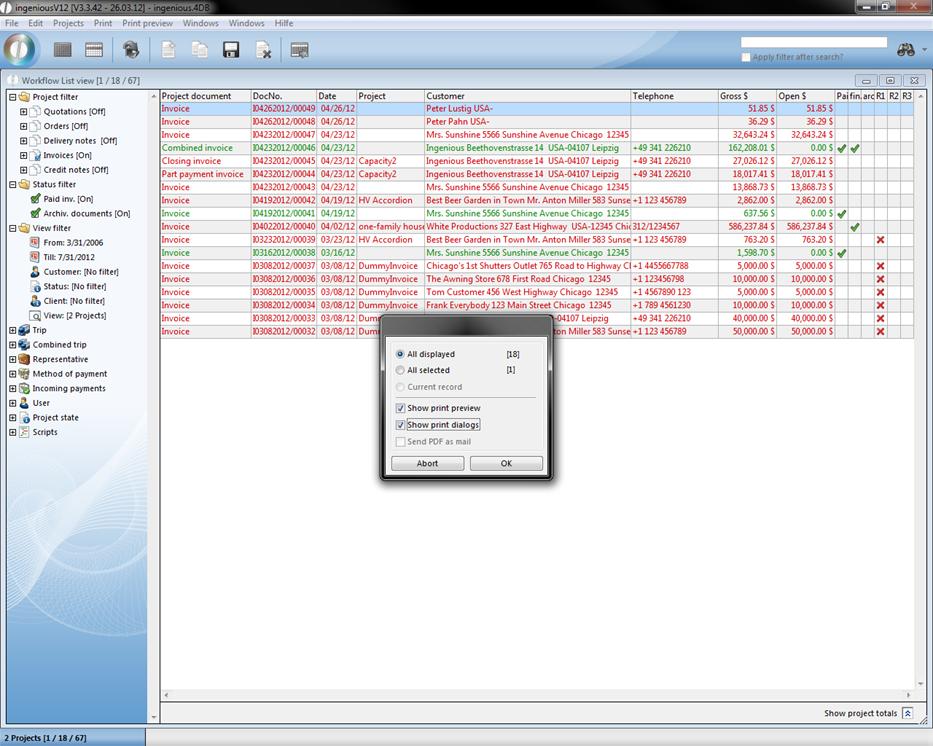Open the Print preview menu
933x746 pixels.
click(x=147, y=23)
